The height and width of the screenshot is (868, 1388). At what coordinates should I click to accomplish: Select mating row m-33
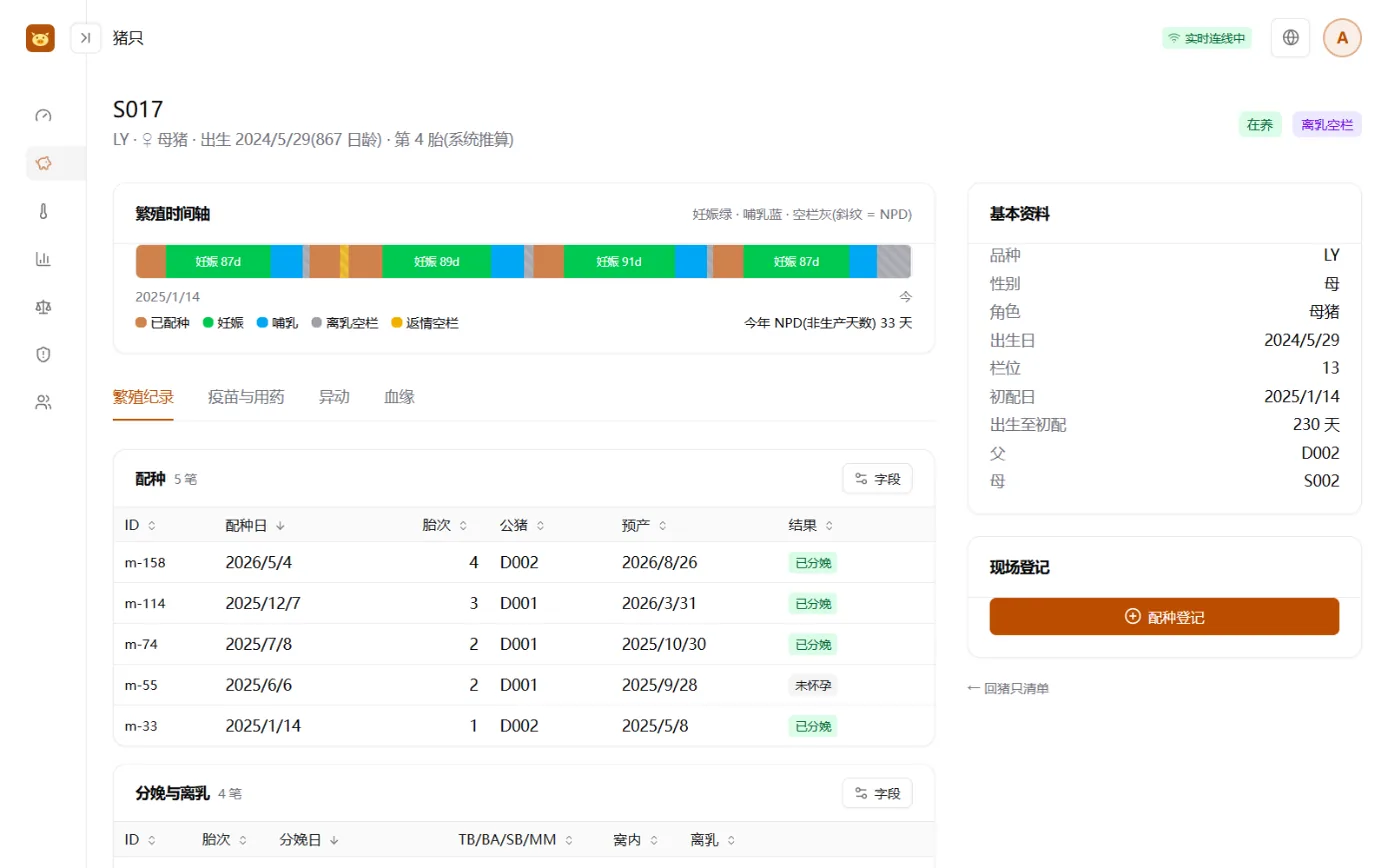524,726
